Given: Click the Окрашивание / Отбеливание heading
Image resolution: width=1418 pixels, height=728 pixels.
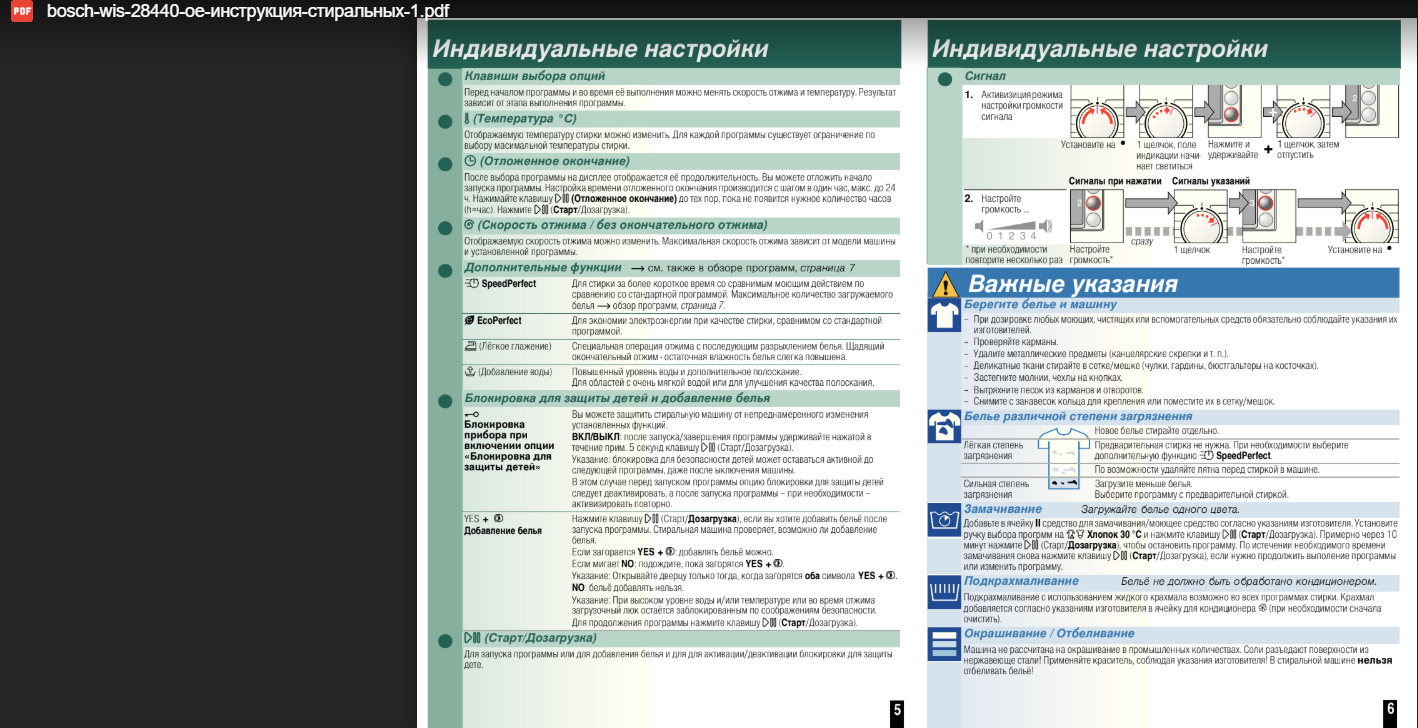Looking at the screenshot, I should tap(1050, 633).
